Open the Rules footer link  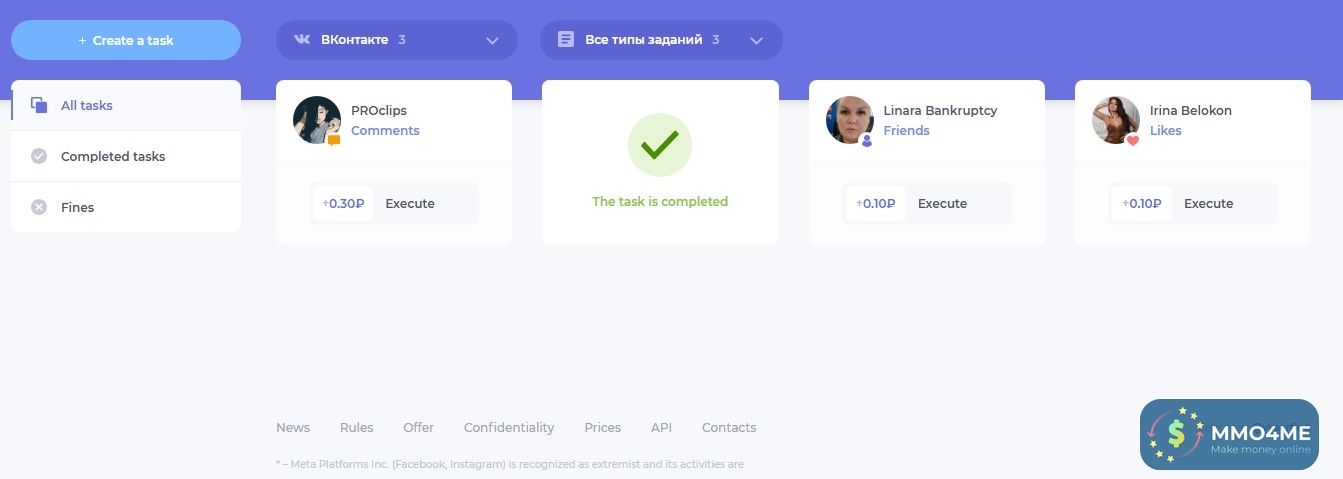pyautogui.click(x=356, y=427)
